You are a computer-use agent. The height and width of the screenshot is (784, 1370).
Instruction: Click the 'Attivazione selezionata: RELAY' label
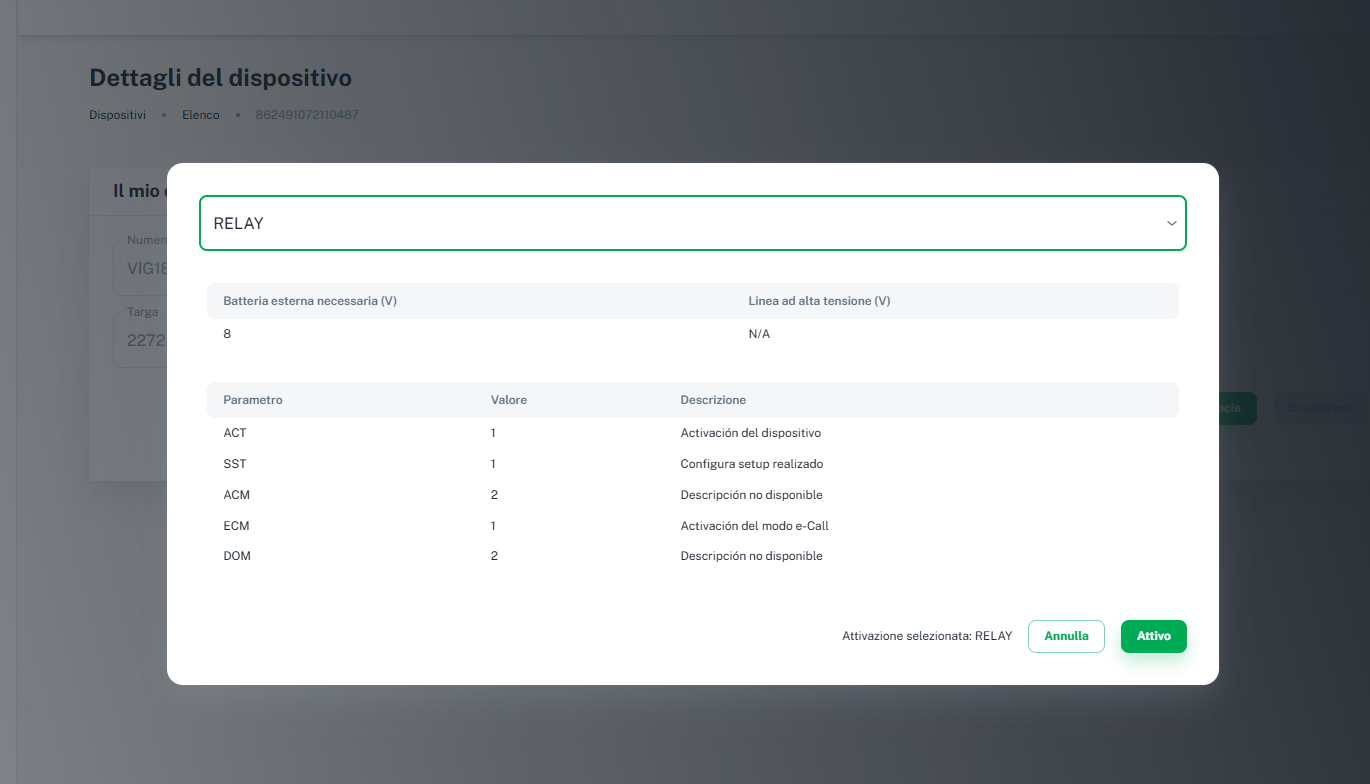[x=926, y=636]
